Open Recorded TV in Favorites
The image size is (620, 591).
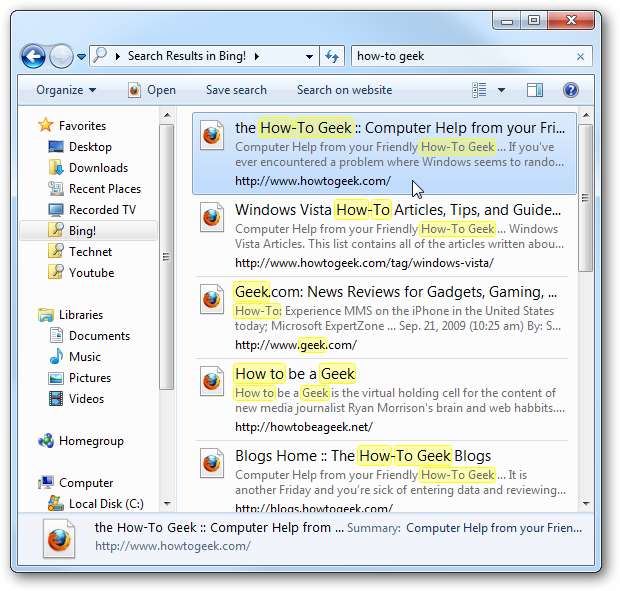pyautogui.click(x=102, y=210)
